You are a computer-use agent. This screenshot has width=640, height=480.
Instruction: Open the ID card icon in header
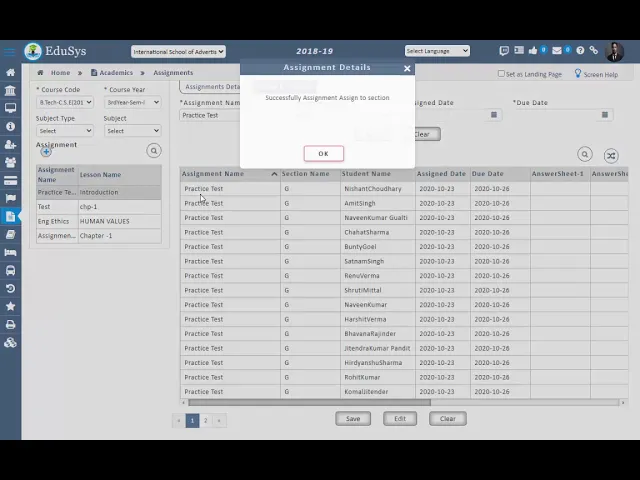point(519,50)
